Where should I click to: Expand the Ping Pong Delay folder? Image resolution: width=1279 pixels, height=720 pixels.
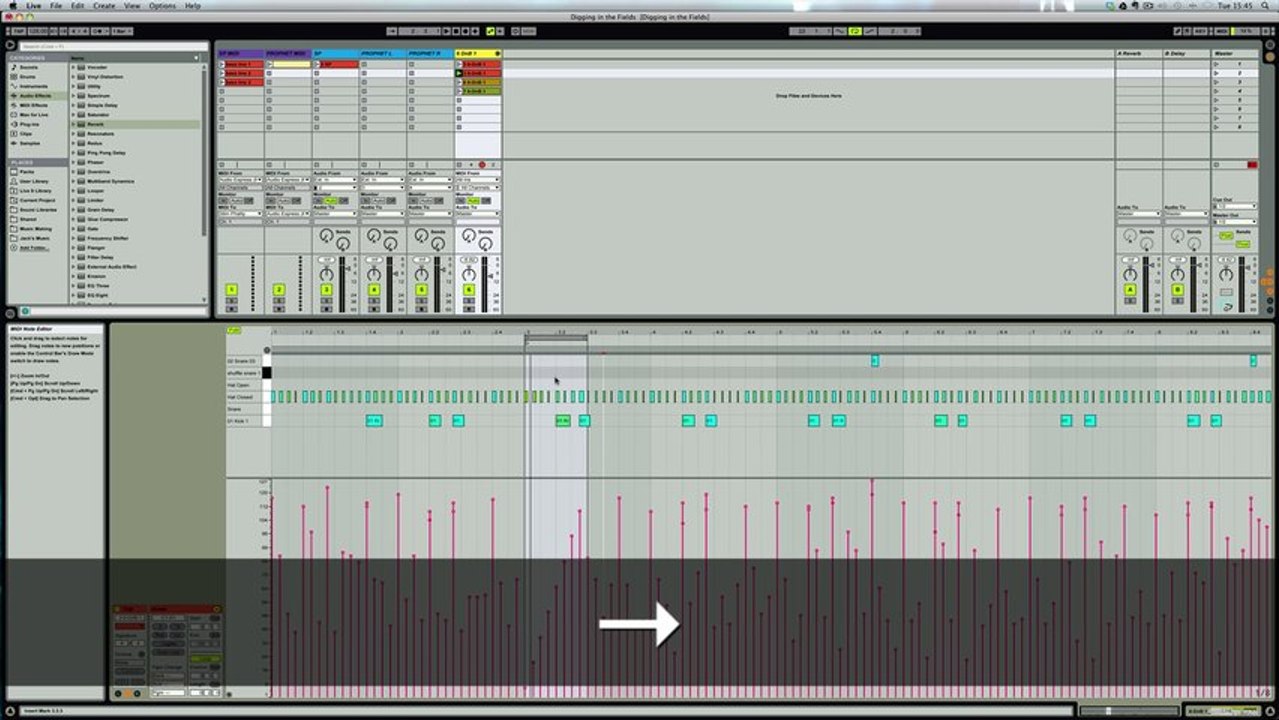click(73, 153)
